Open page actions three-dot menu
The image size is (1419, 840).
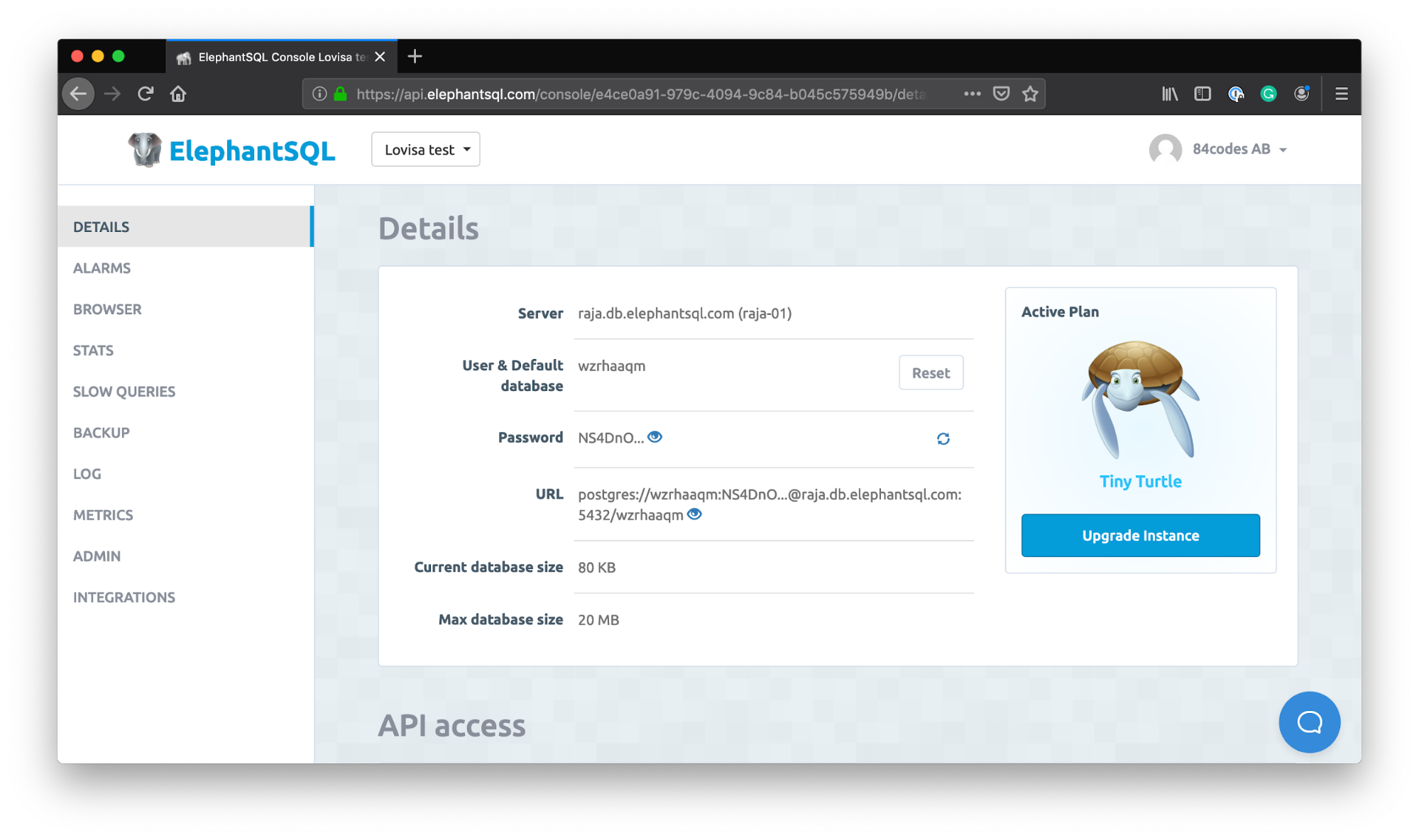click(x=972, y=94)
